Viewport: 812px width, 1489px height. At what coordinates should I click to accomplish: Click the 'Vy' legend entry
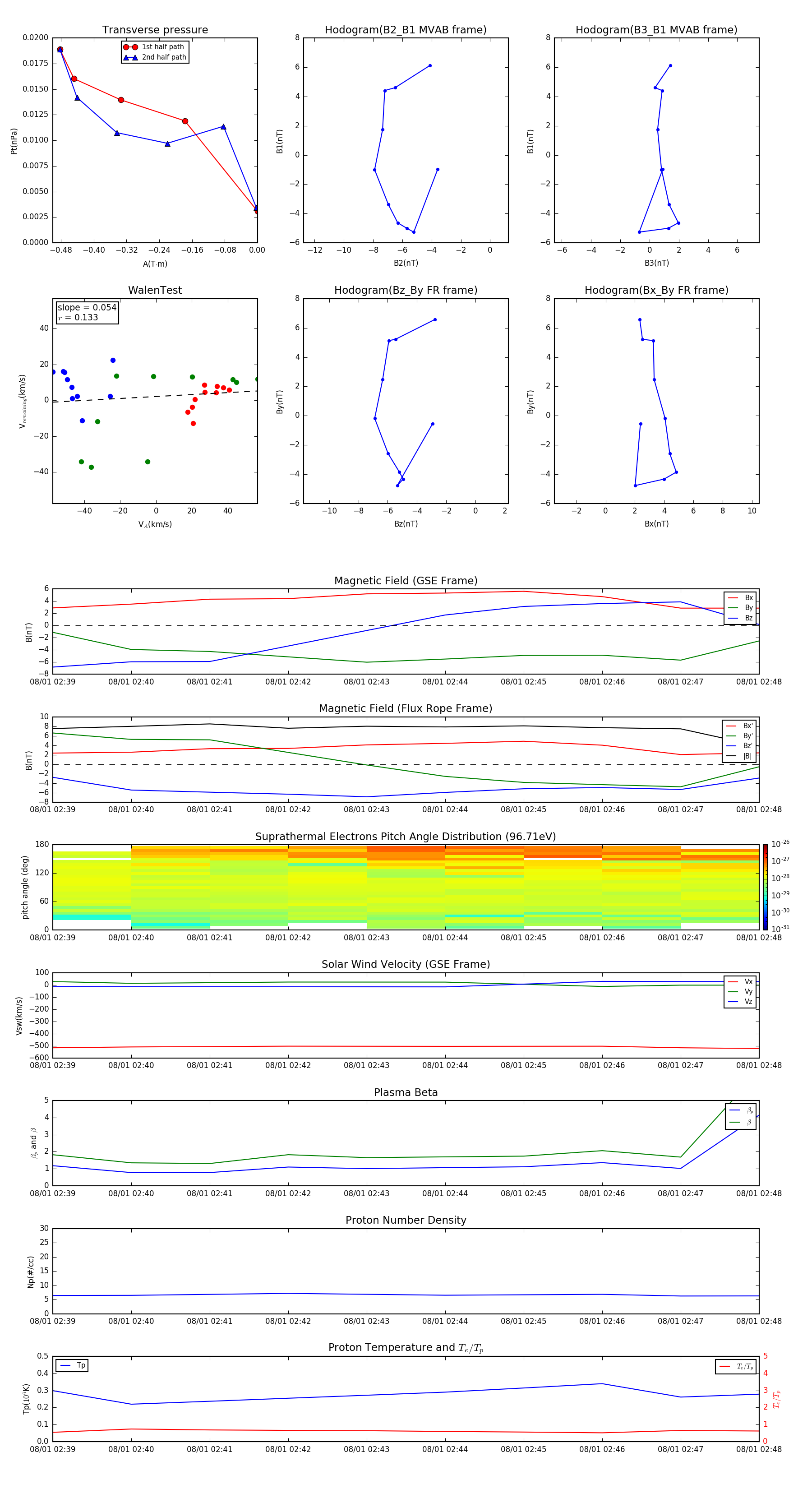[x=740, y=992]
